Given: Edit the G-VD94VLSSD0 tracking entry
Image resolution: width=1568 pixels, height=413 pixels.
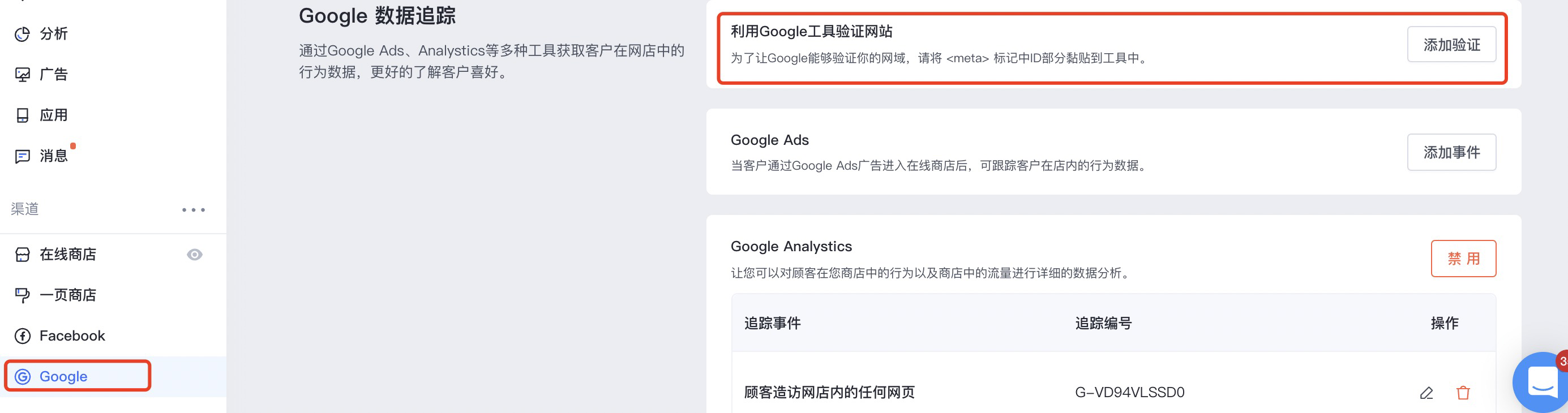Looking at the screenshot, I should [1426, 393].
